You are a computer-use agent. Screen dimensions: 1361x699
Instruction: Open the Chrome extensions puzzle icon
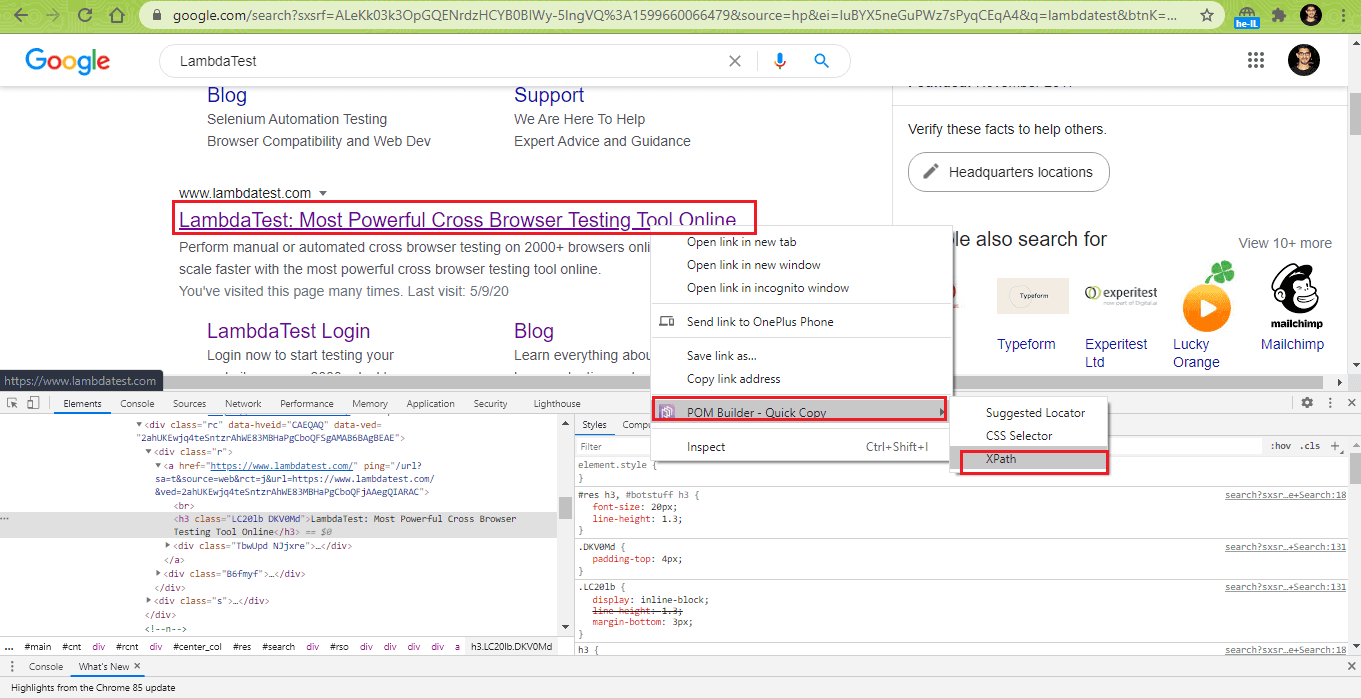pyautogui.click(x=1280, y=16)
